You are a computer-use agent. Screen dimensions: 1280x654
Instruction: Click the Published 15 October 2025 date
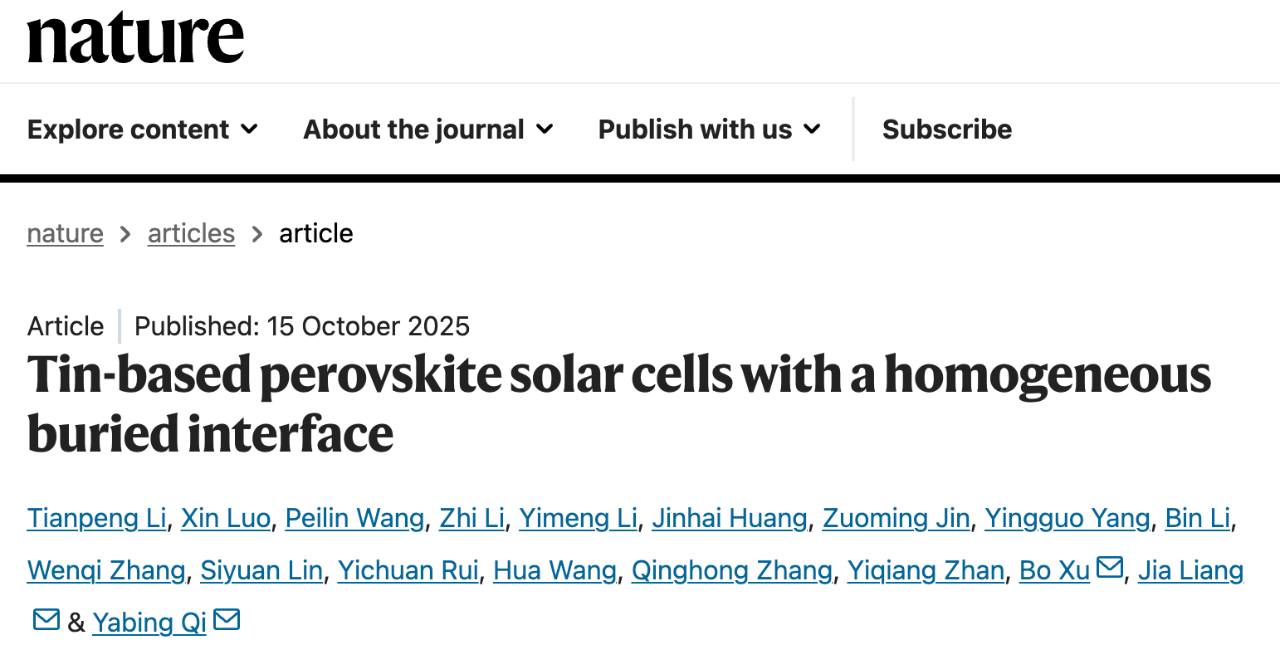click(x=302, y=326)
